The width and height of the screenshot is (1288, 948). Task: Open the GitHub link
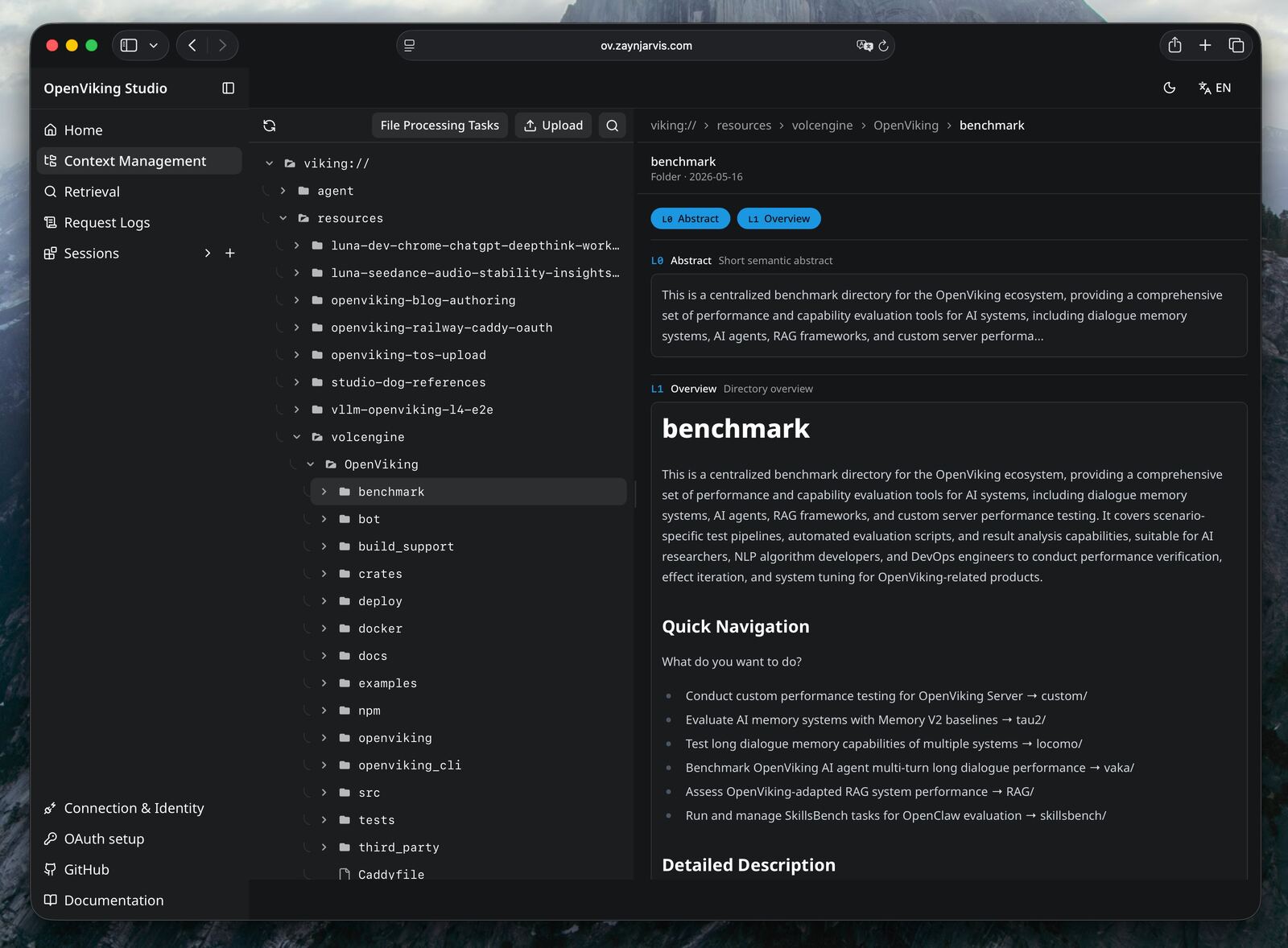tap(139, 869)
